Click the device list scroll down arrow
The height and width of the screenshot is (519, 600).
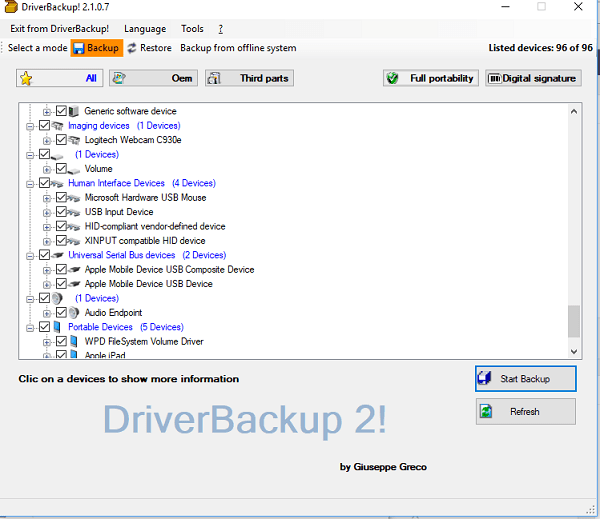574,351
